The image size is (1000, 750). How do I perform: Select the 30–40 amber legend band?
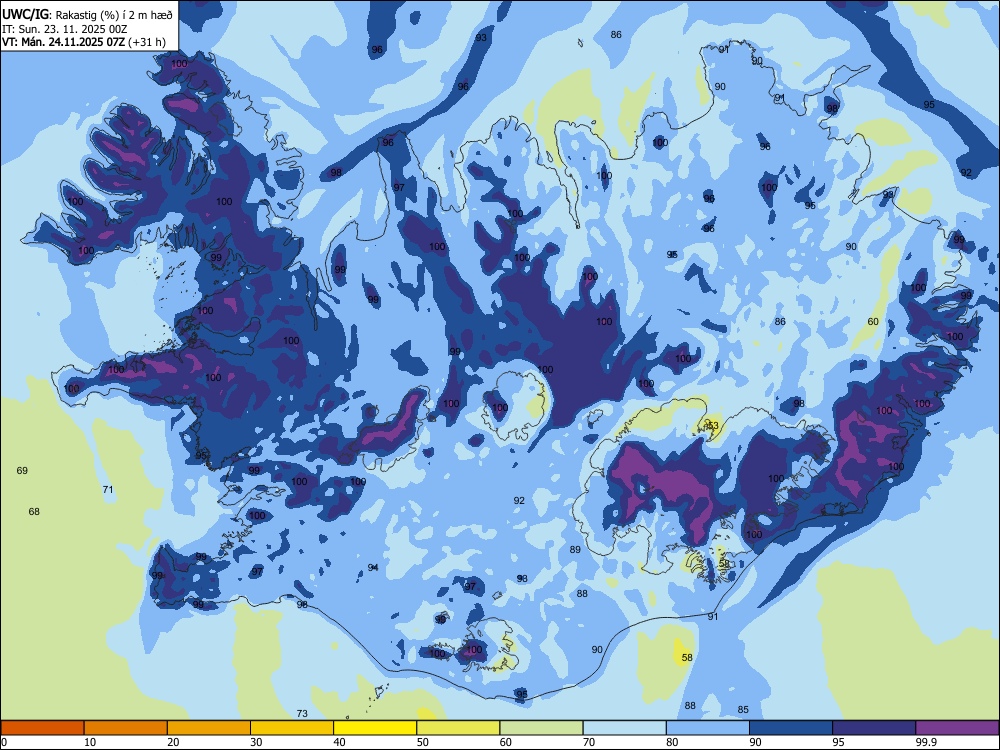coord(292,728)
